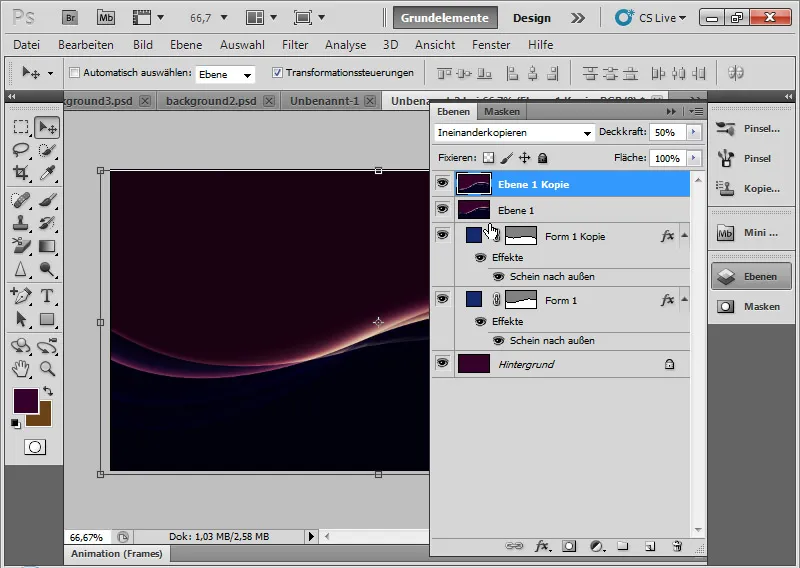Toggle lock transparent pixels

488,158
